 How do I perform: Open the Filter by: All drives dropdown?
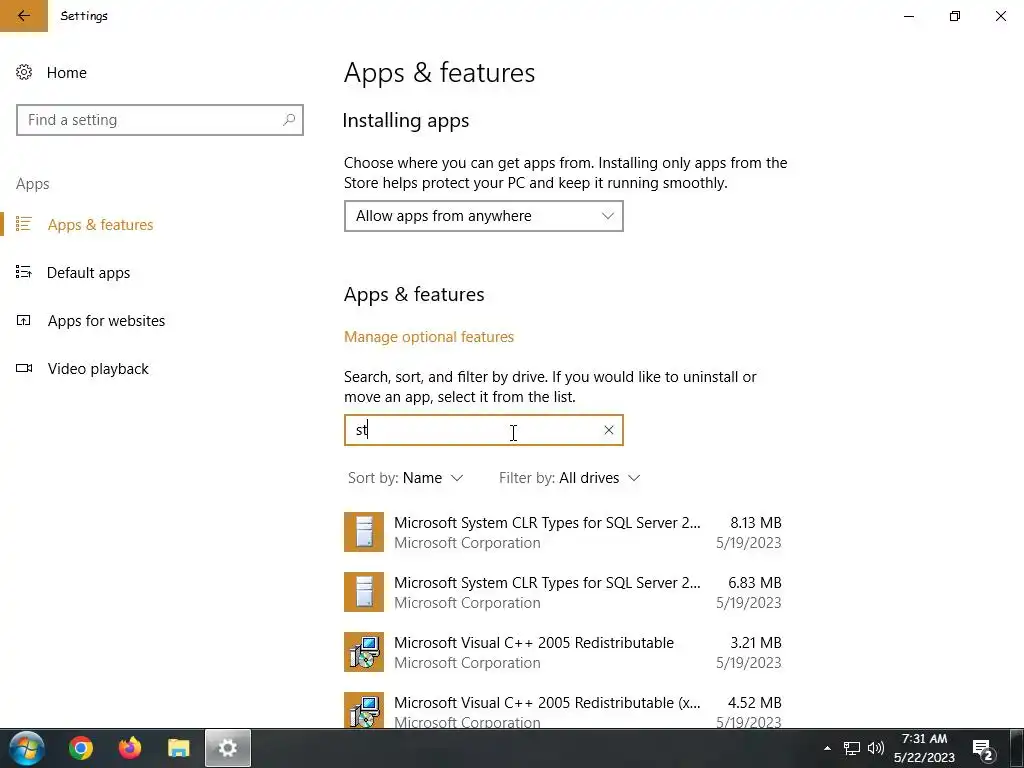point(569,478)
